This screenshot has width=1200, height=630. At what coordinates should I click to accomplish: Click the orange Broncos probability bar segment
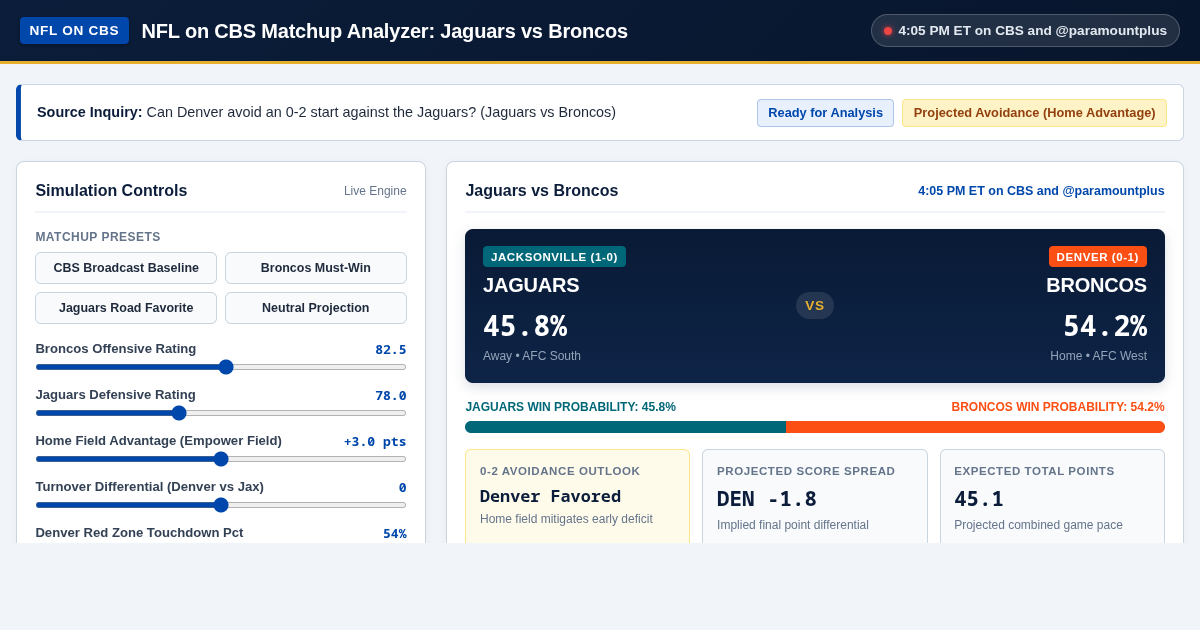(975, 427)
